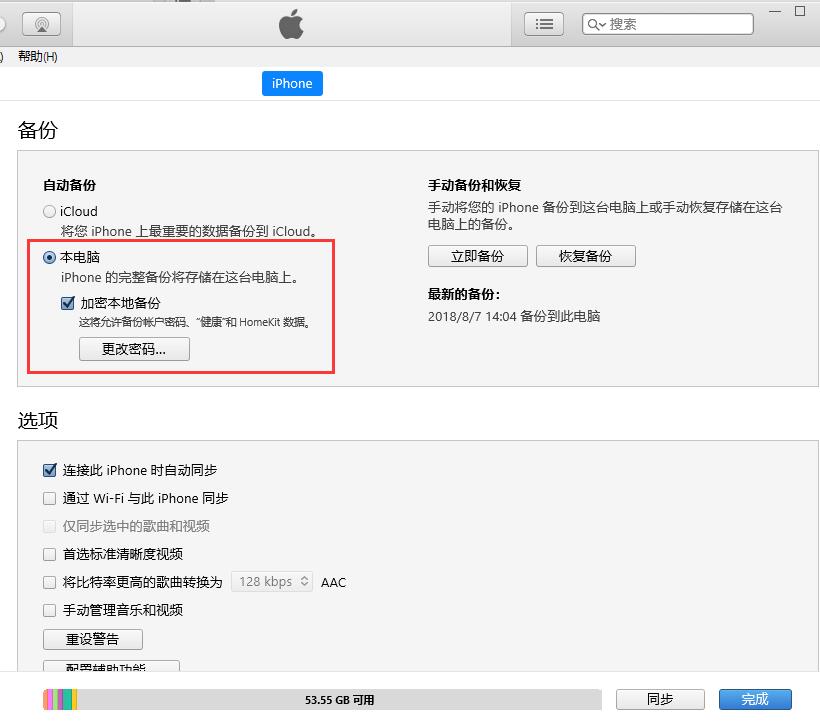Select the iCloud backup radio button

[x=49, y=211]
